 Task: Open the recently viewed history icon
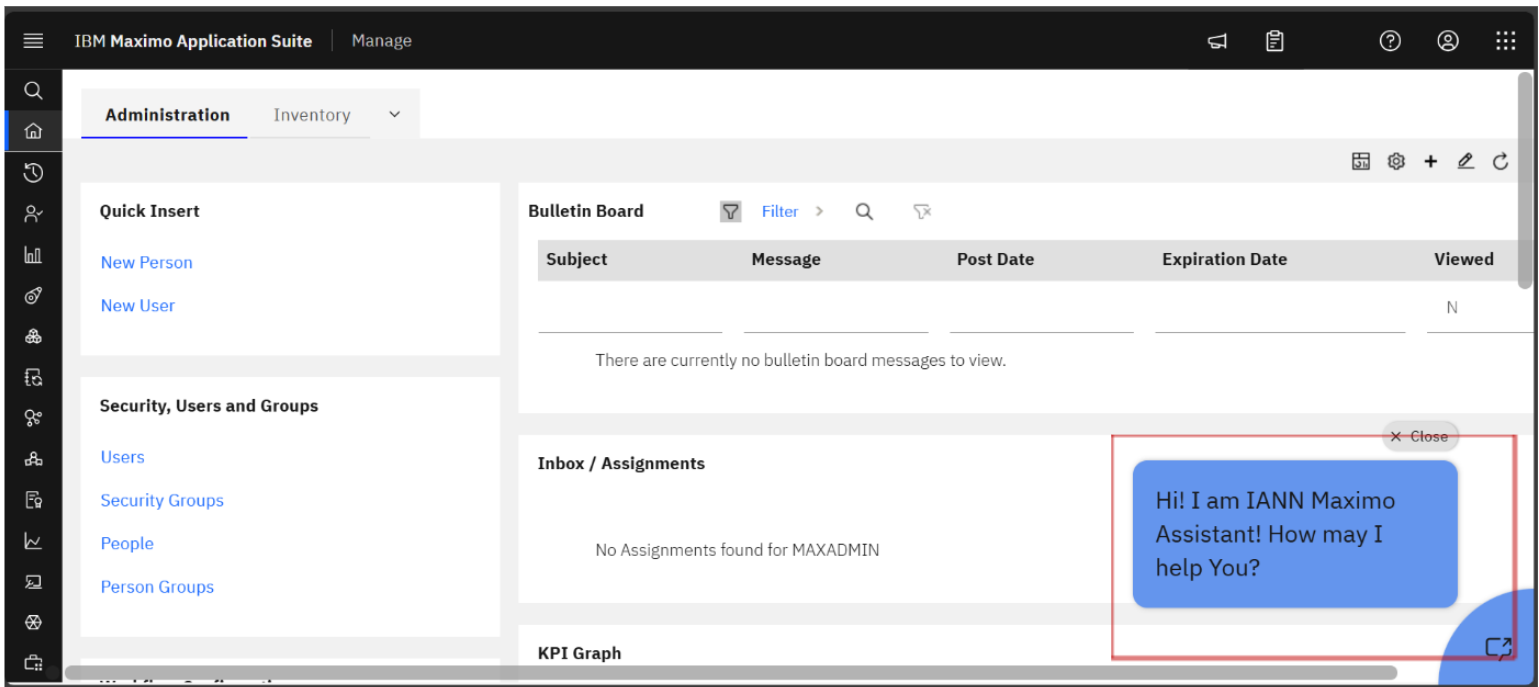click(33, 172)
